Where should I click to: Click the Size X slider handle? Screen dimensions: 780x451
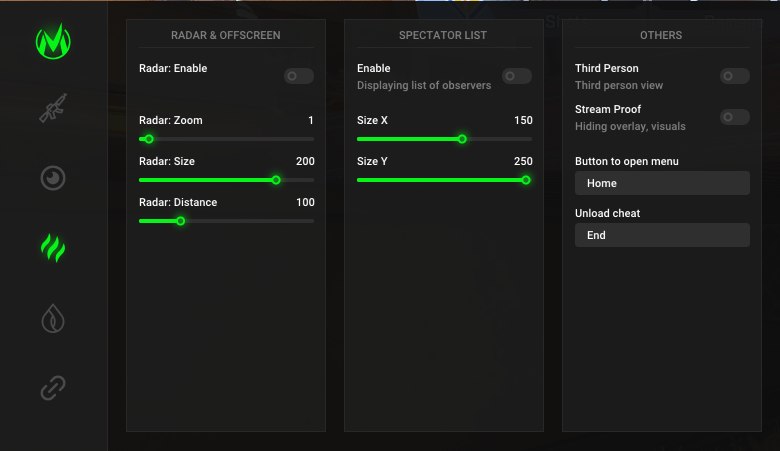(462, 139)
